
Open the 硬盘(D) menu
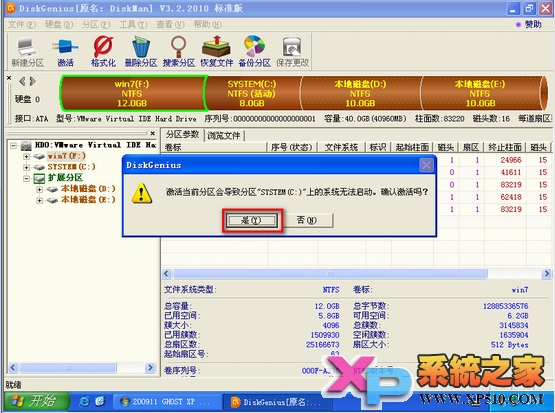(x=59, y=24)
